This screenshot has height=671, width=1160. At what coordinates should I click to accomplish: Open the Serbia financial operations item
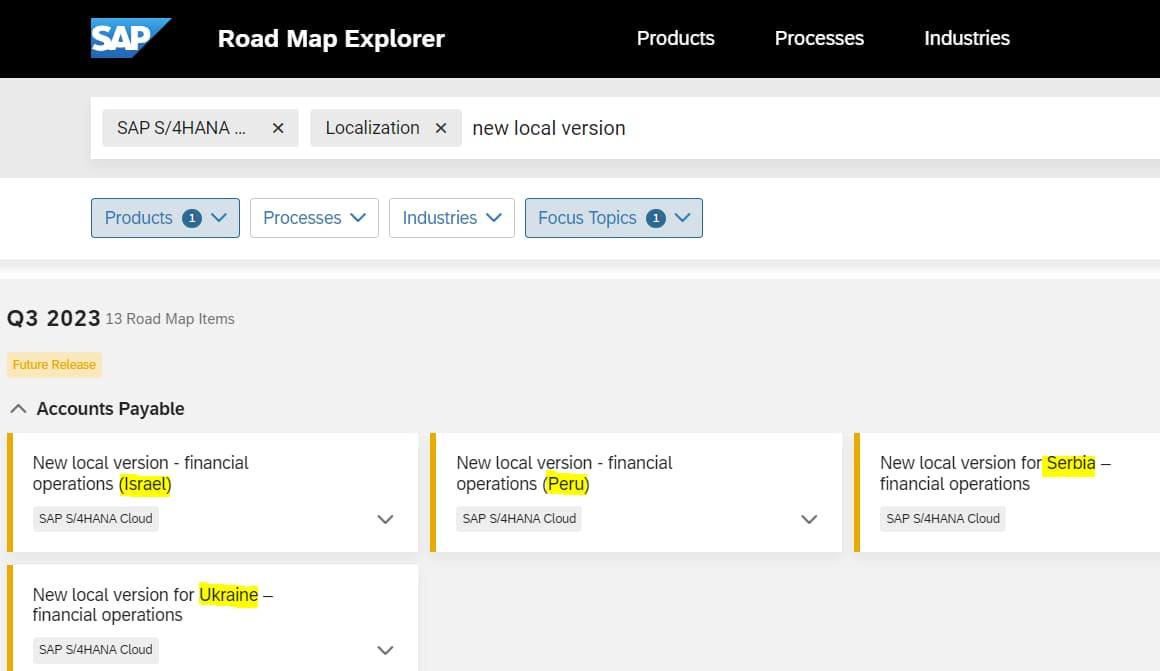(994, 473)
